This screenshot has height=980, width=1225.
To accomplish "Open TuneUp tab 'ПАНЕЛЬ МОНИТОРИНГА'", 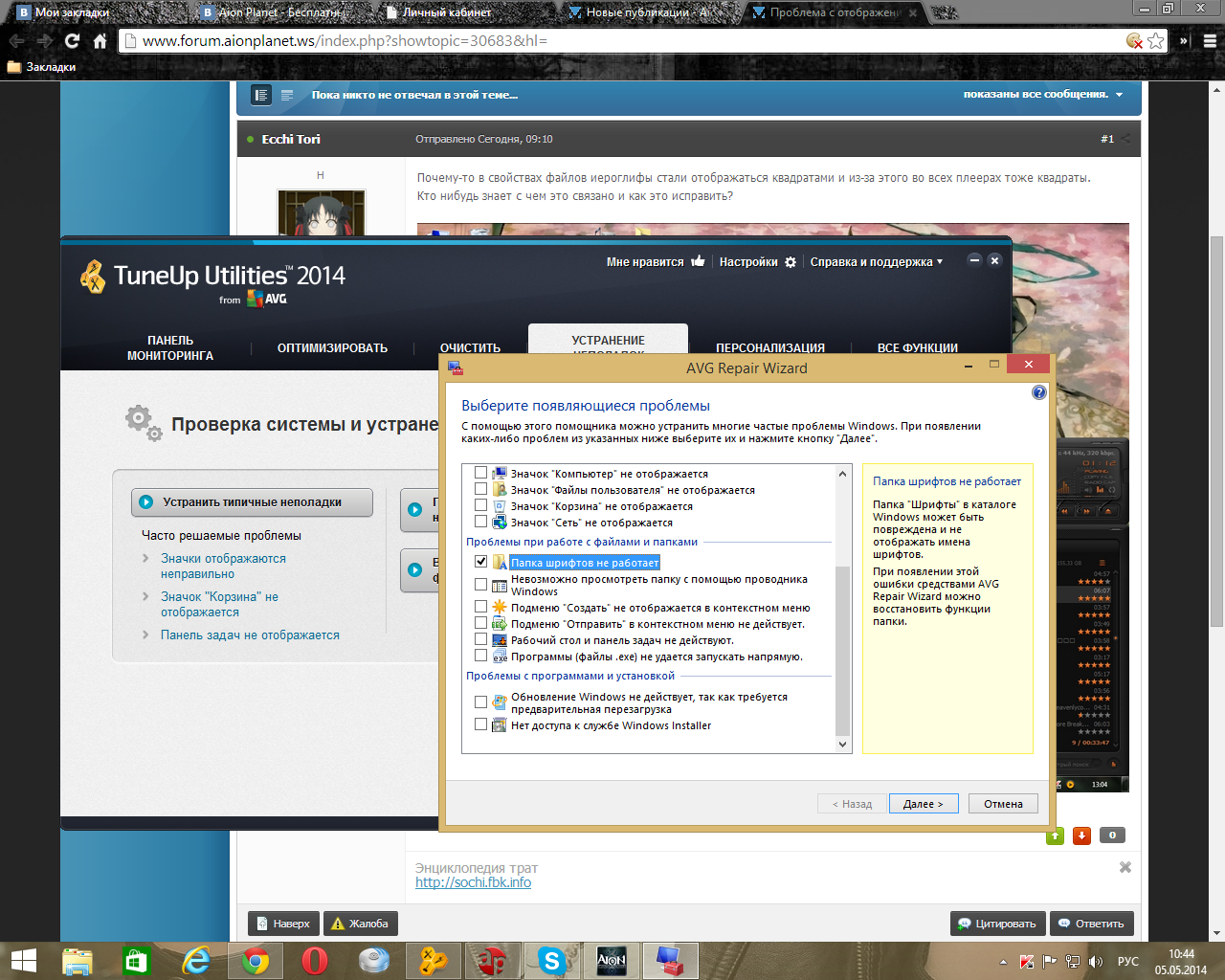I will pyautogui.click(x=170, y=347).
